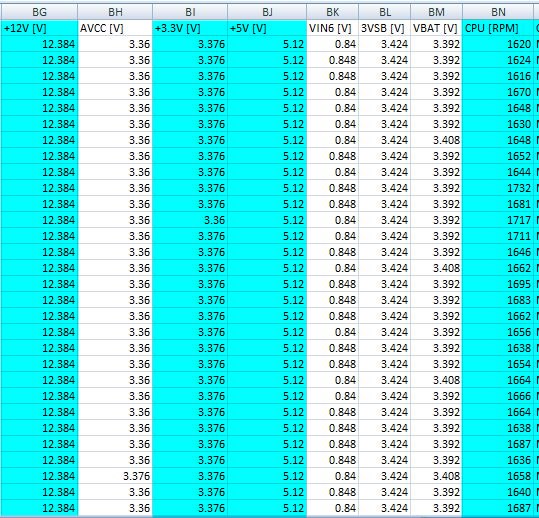Select column BJ header
This screenshot has width=539, height=518.
[x=267, y=12]
